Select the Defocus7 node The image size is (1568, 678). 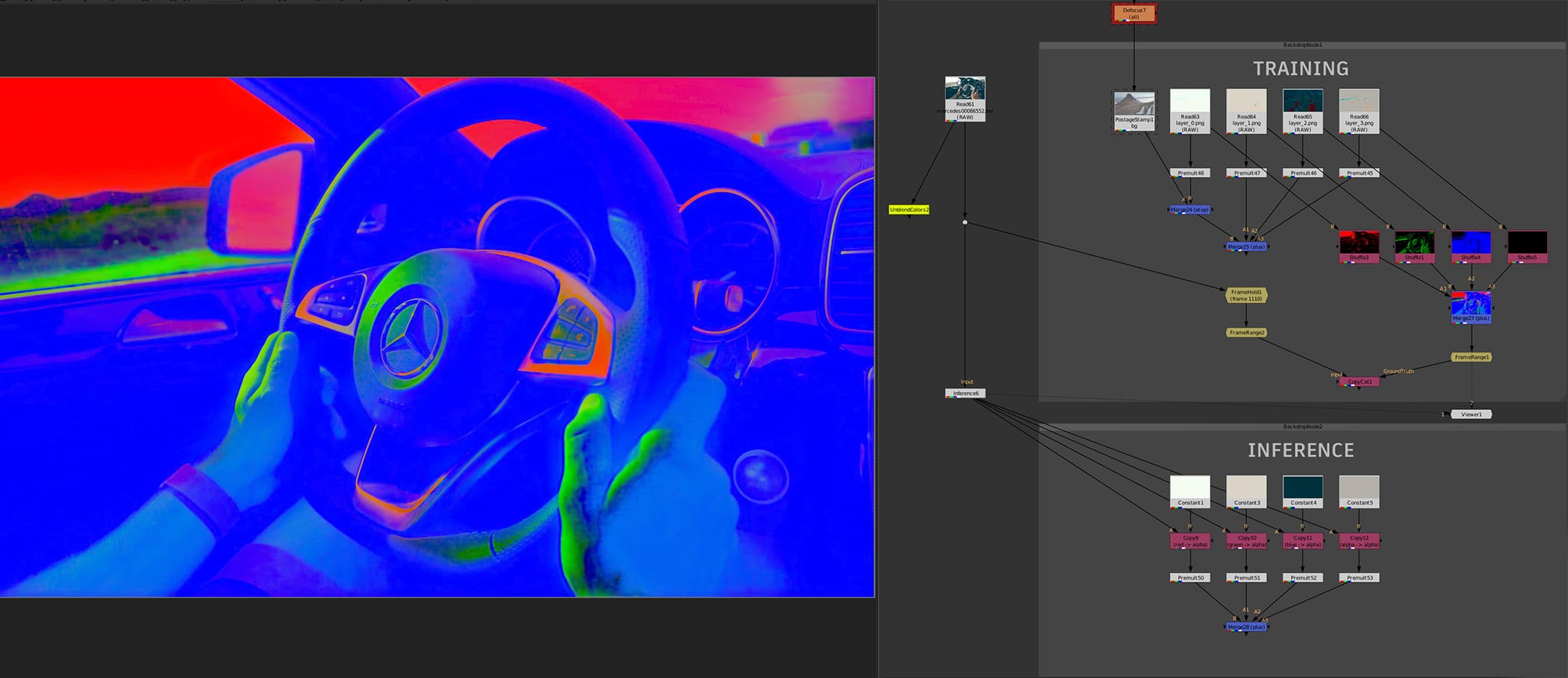pyautogui.click(x=1133, y=13)
